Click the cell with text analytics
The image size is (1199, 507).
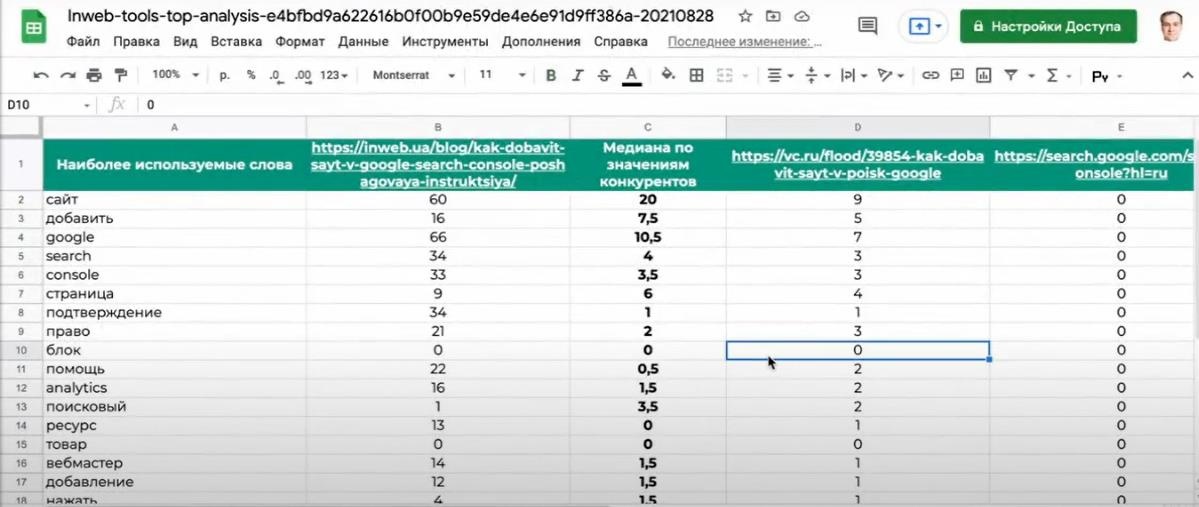pyautogui.click(x=174, y=388)
